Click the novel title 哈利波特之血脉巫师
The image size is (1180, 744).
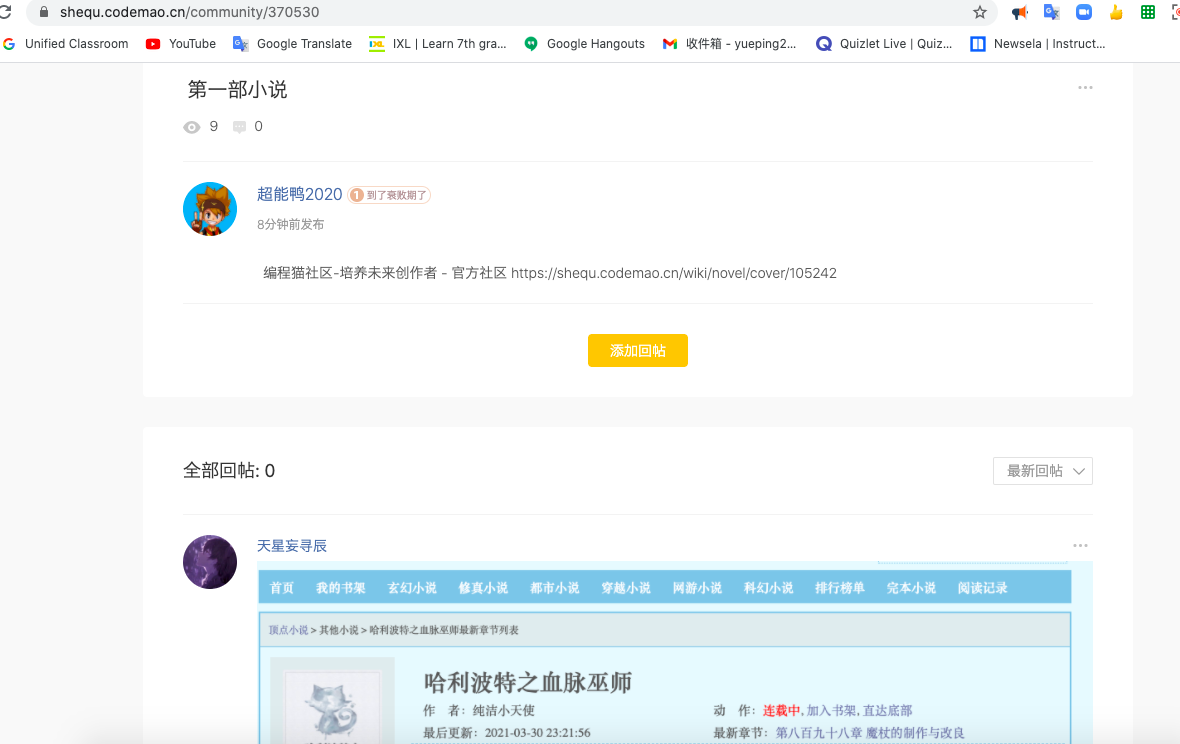pos(528,682)
